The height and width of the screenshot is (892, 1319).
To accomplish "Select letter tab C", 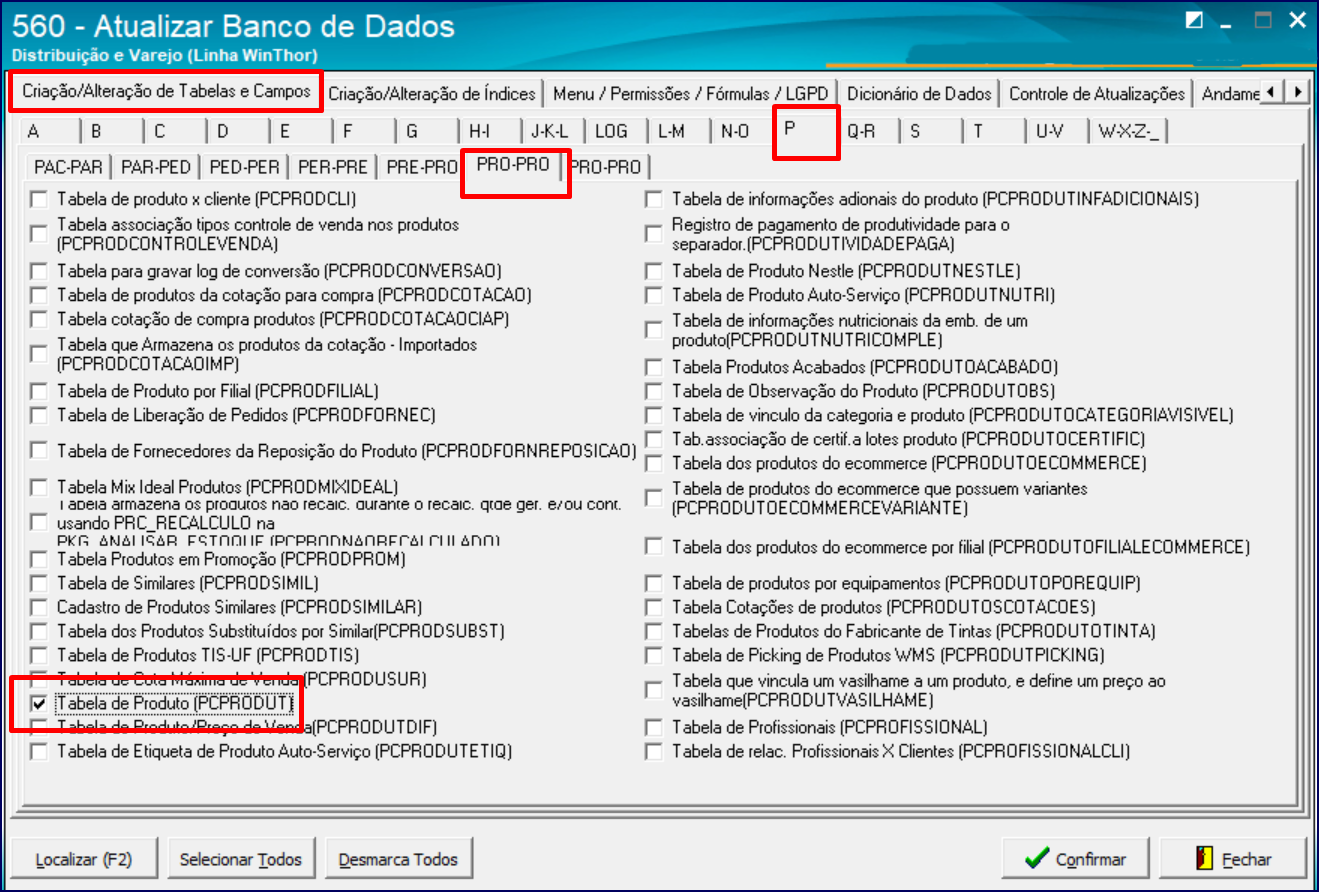I will (x=174, y=132).
